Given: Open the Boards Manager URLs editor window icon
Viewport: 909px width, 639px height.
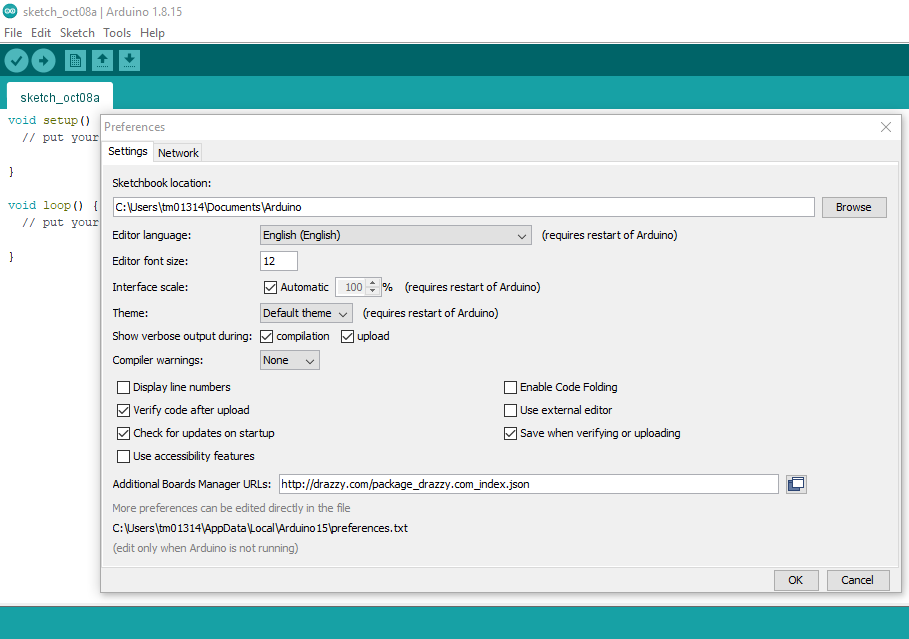Looking at the screenshot, I should (796, 484).
